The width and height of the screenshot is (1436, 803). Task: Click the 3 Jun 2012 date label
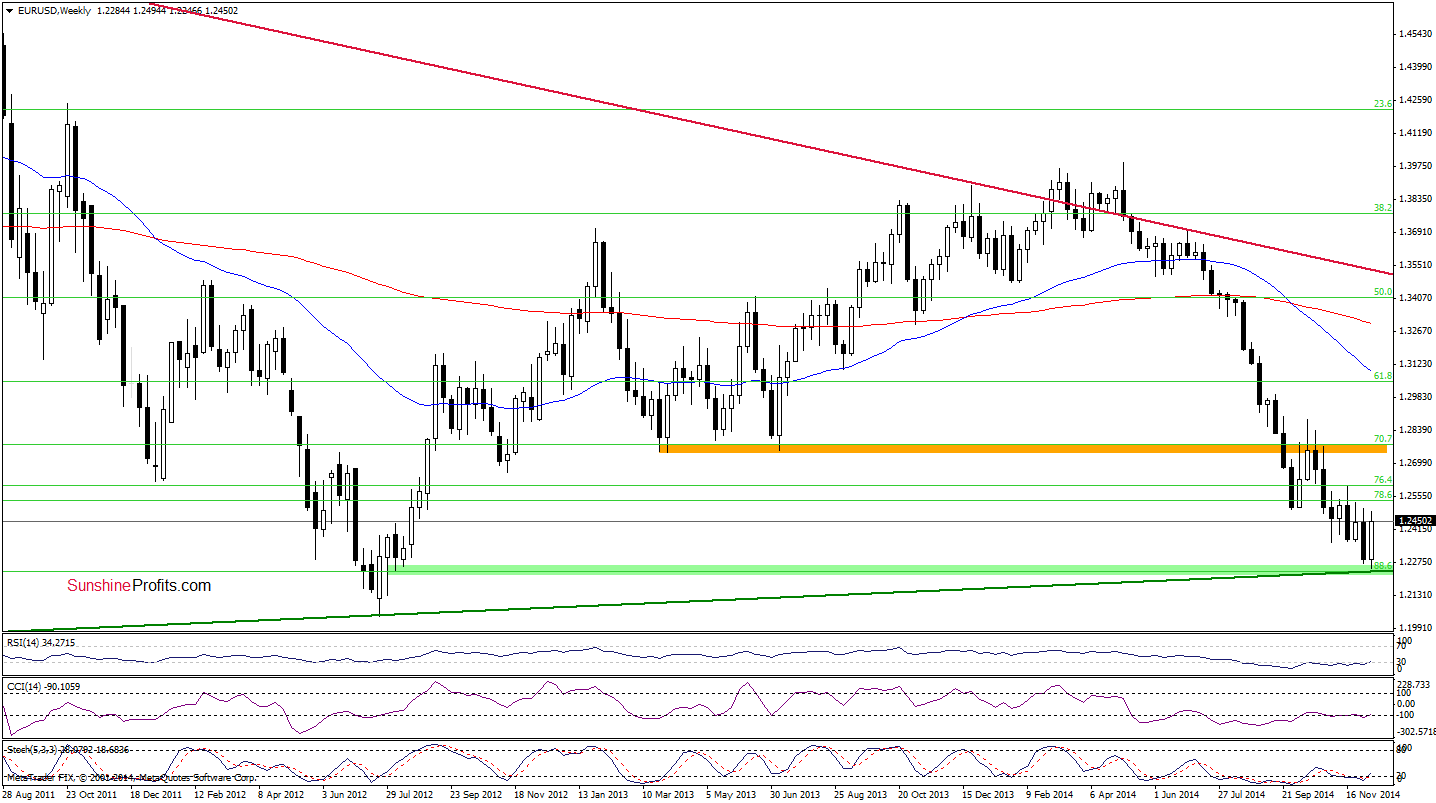click(347, 795)
